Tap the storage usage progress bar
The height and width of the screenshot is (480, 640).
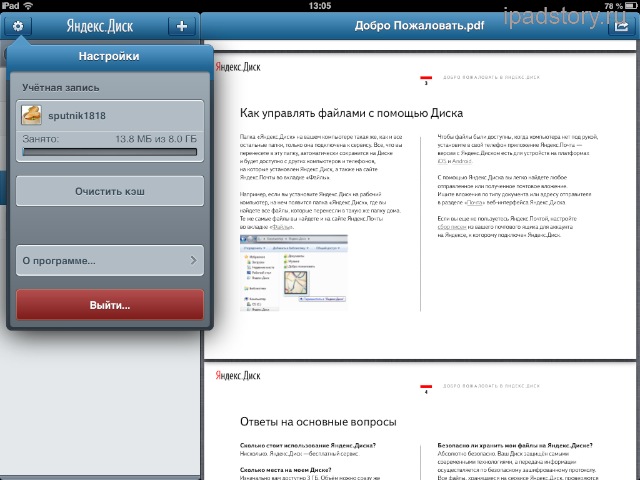pyautogui.click(x=110, y=152)
